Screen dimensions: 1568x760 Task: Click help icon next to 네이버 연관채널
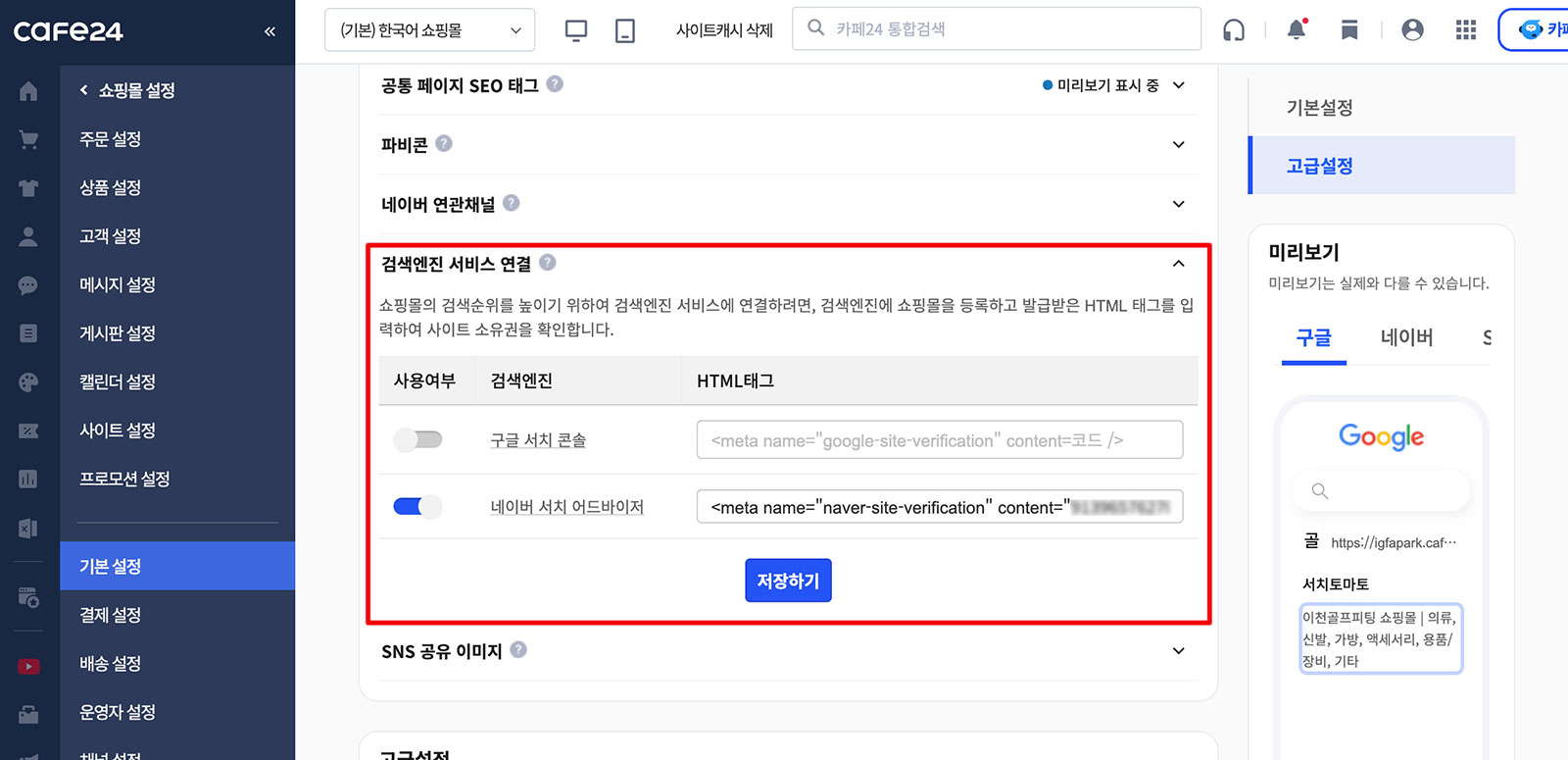click(512, 203)
